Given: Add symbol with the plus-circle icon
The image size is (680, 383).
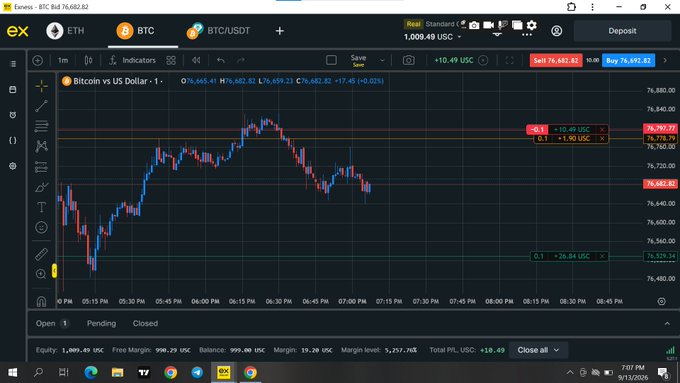Looking at the screenshot, I should pyautogui.click(x=38, y=60).
